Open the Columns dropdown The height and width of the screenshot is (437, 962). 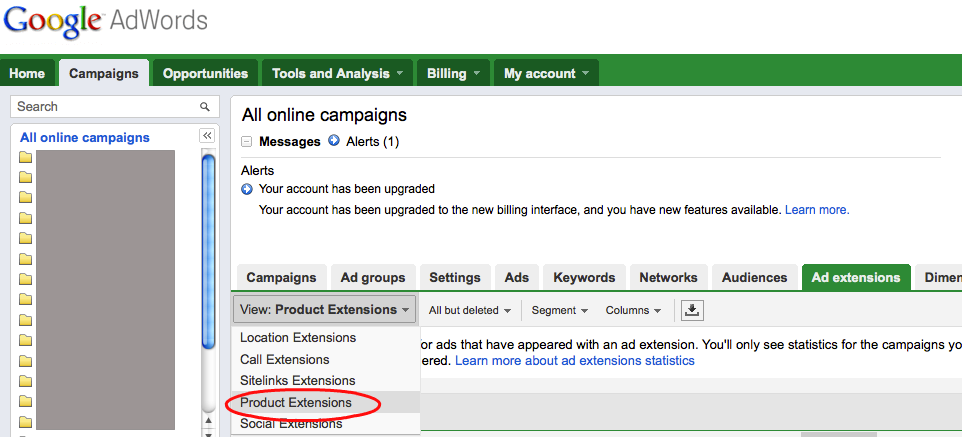click(633, 311)
